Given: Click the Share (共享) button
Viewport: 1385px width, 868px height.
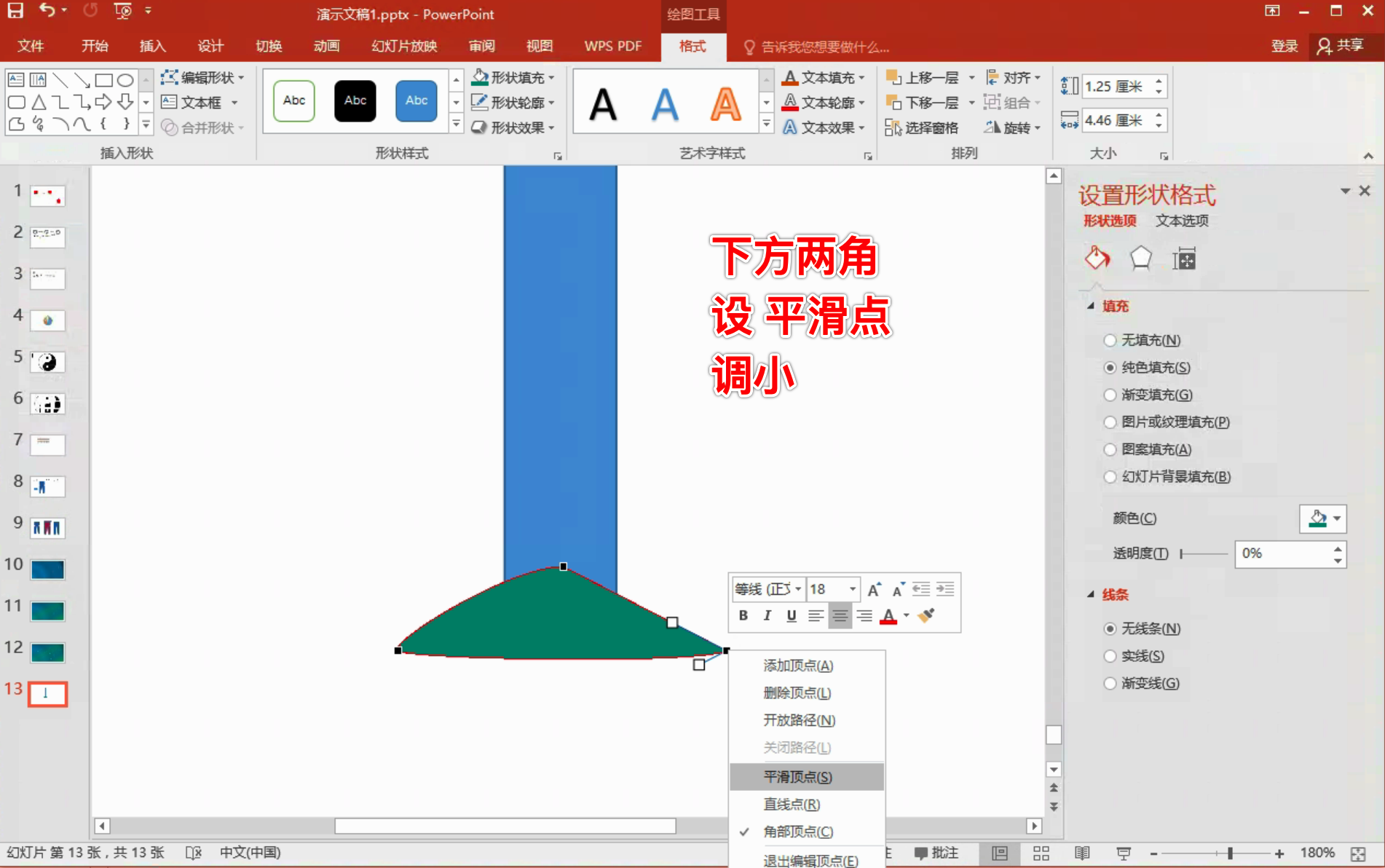Looking at the screenshot, I should pos(1341,46).
